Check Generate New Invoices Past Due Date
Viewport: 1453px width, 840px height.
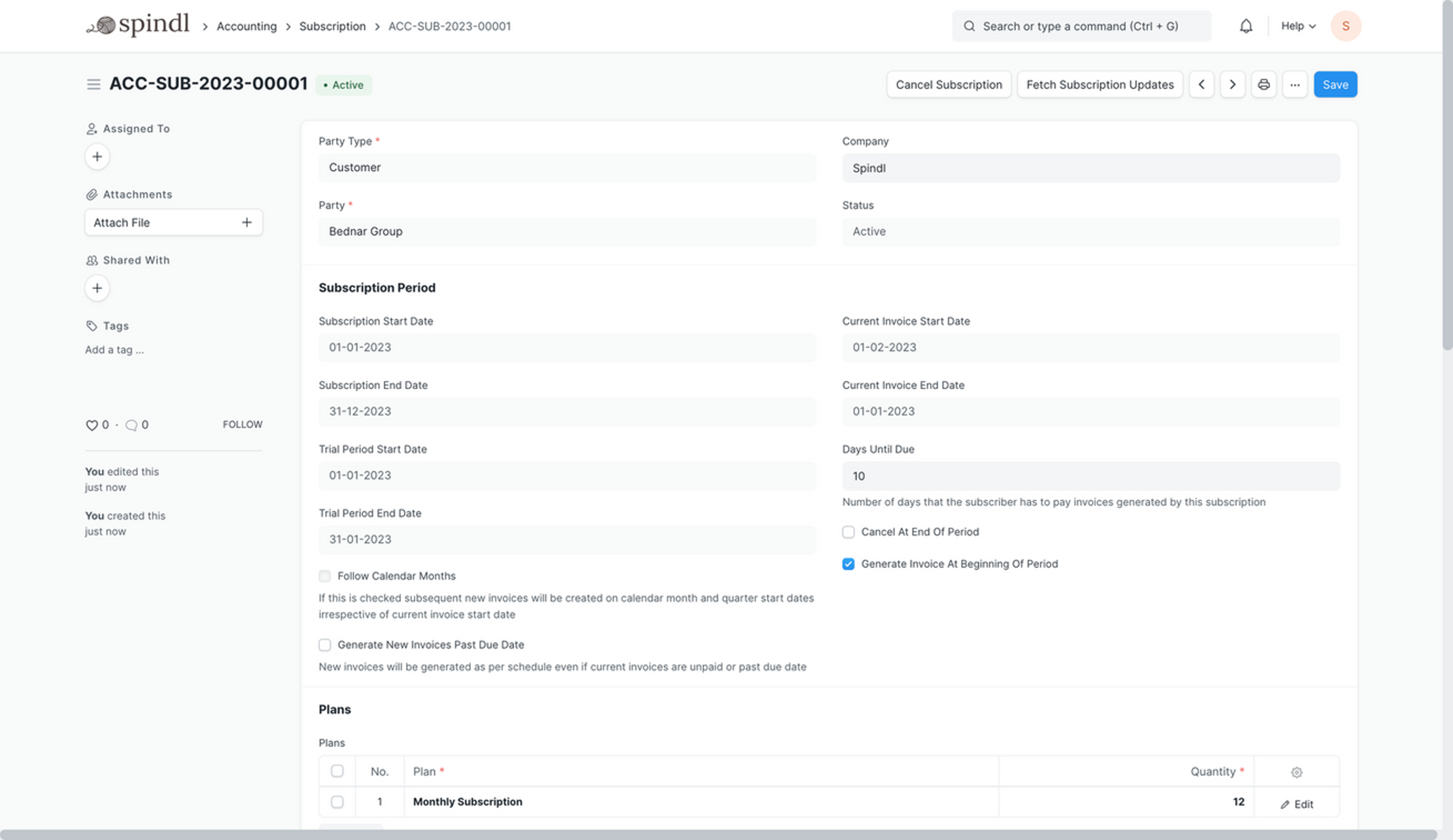[x=324, y=645]
